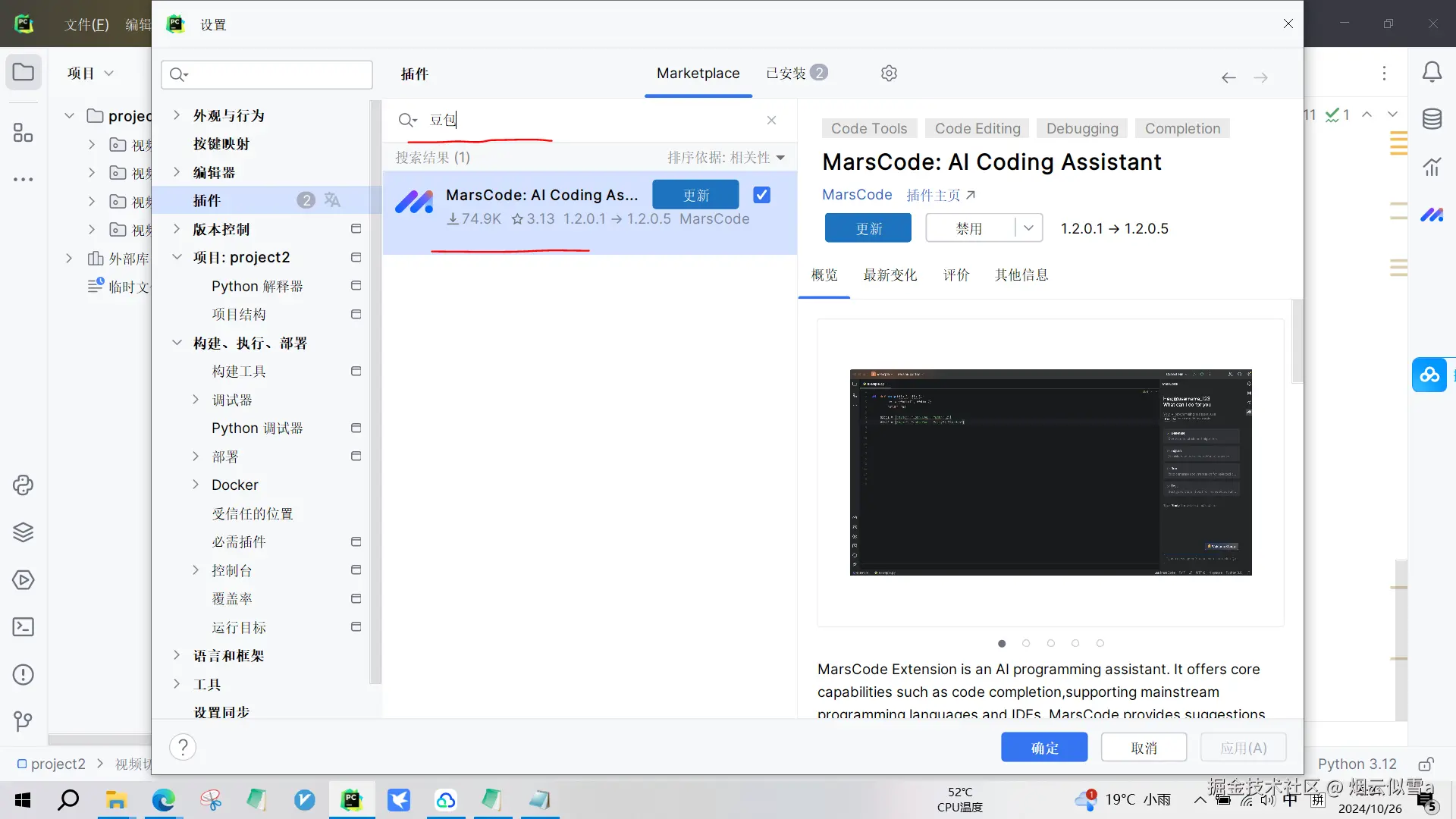
Task: Select last screenshot carousel dot
Action: pos(1100,643)
